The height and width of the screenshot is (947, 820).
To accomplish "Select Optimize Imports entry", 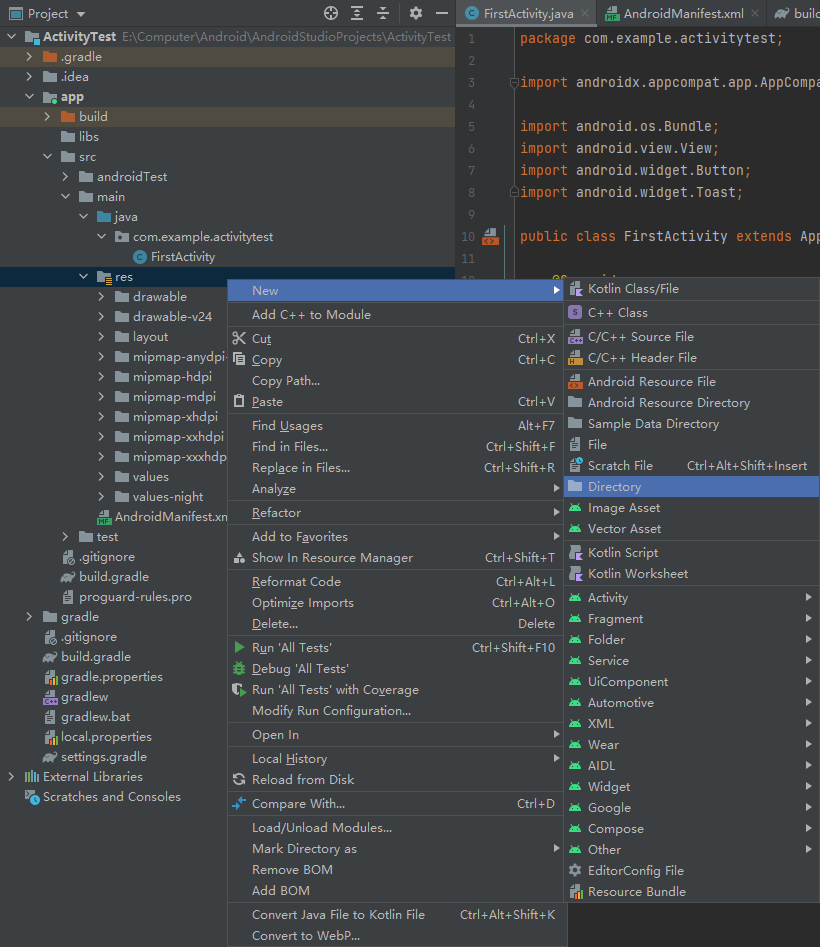I will [x=395, y=603].
